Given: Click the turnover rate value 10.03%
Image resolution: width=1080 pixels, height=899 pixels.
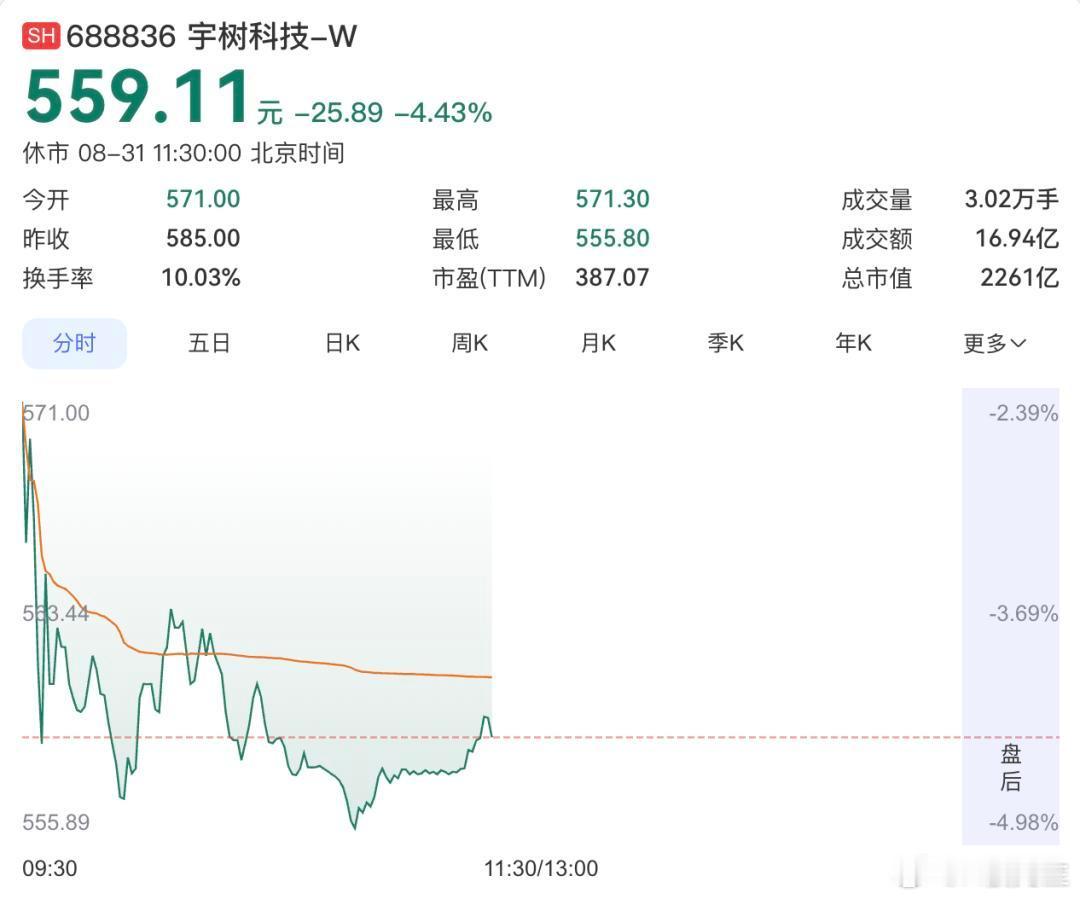Looking at the screenshot, I should coord(201,278).
